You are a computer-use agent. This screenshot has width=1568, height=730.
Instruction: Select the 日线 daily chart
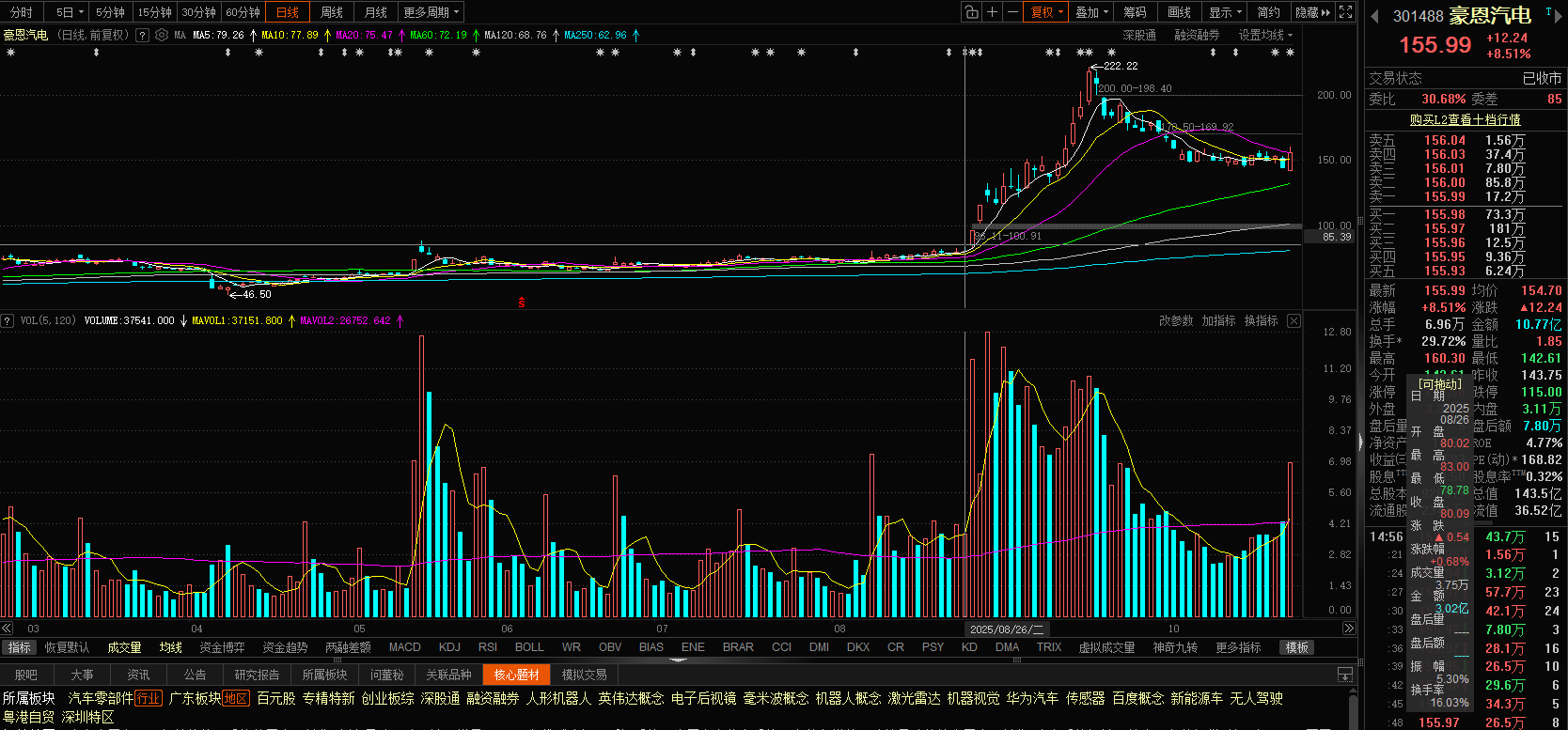coord(288,12)
